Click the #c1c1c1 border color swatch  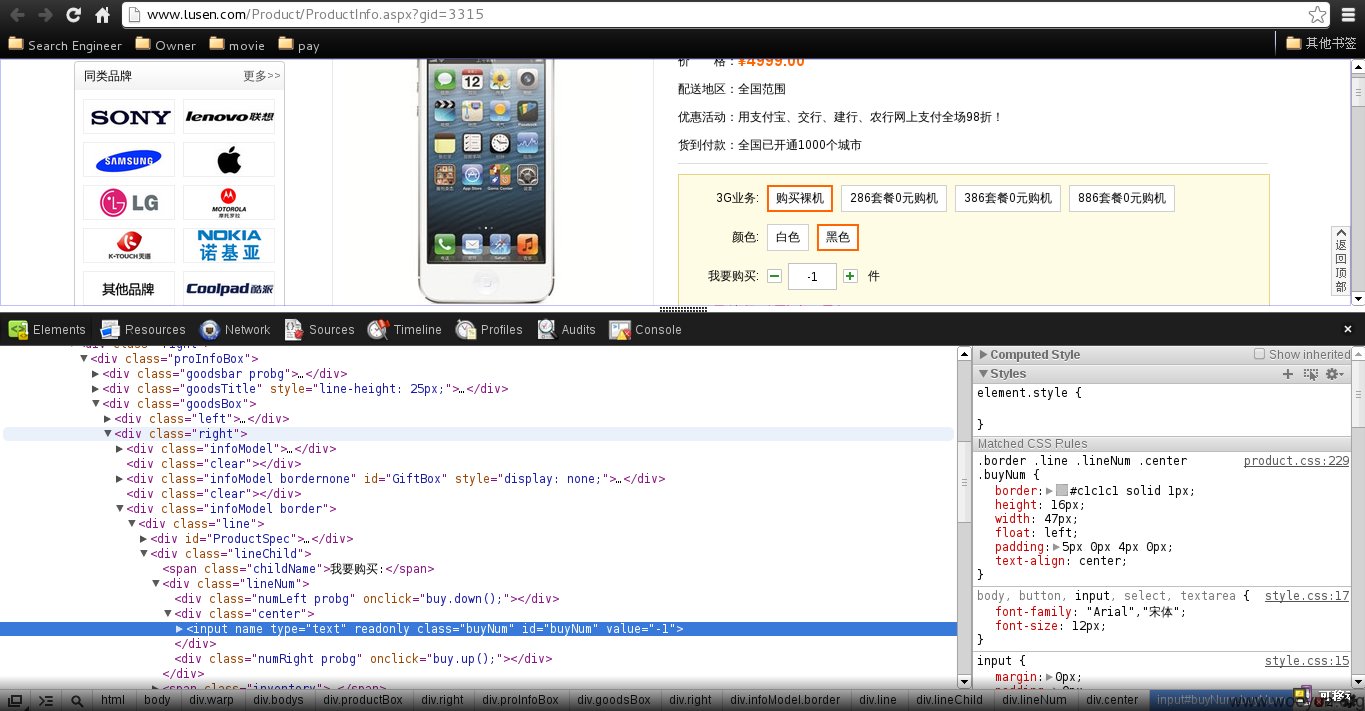(x=1062, y=491)
